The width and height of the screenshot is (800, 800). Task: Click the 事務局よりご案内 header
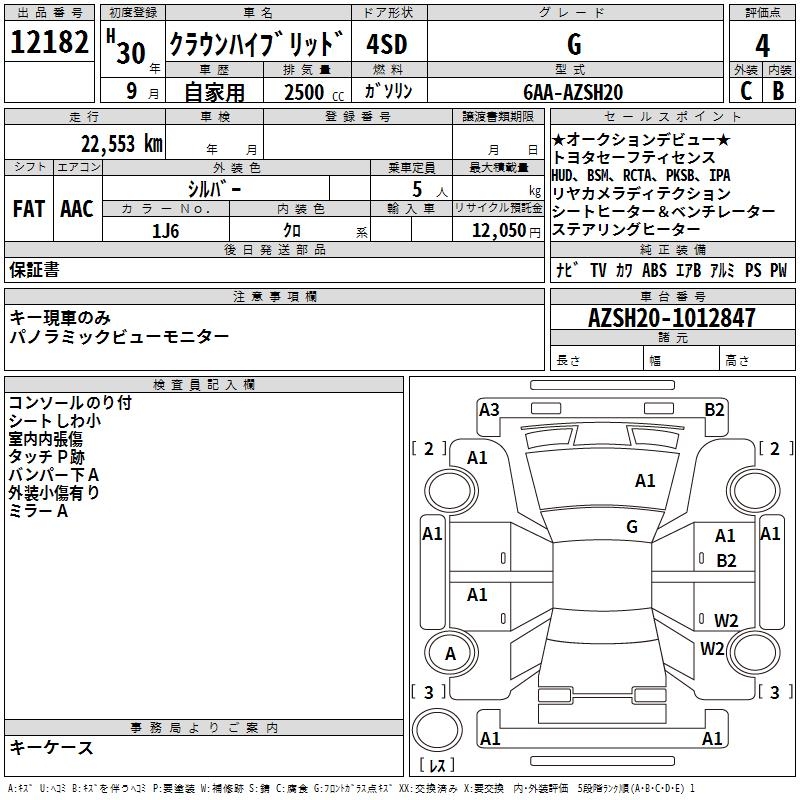click(x=204, y=728)
